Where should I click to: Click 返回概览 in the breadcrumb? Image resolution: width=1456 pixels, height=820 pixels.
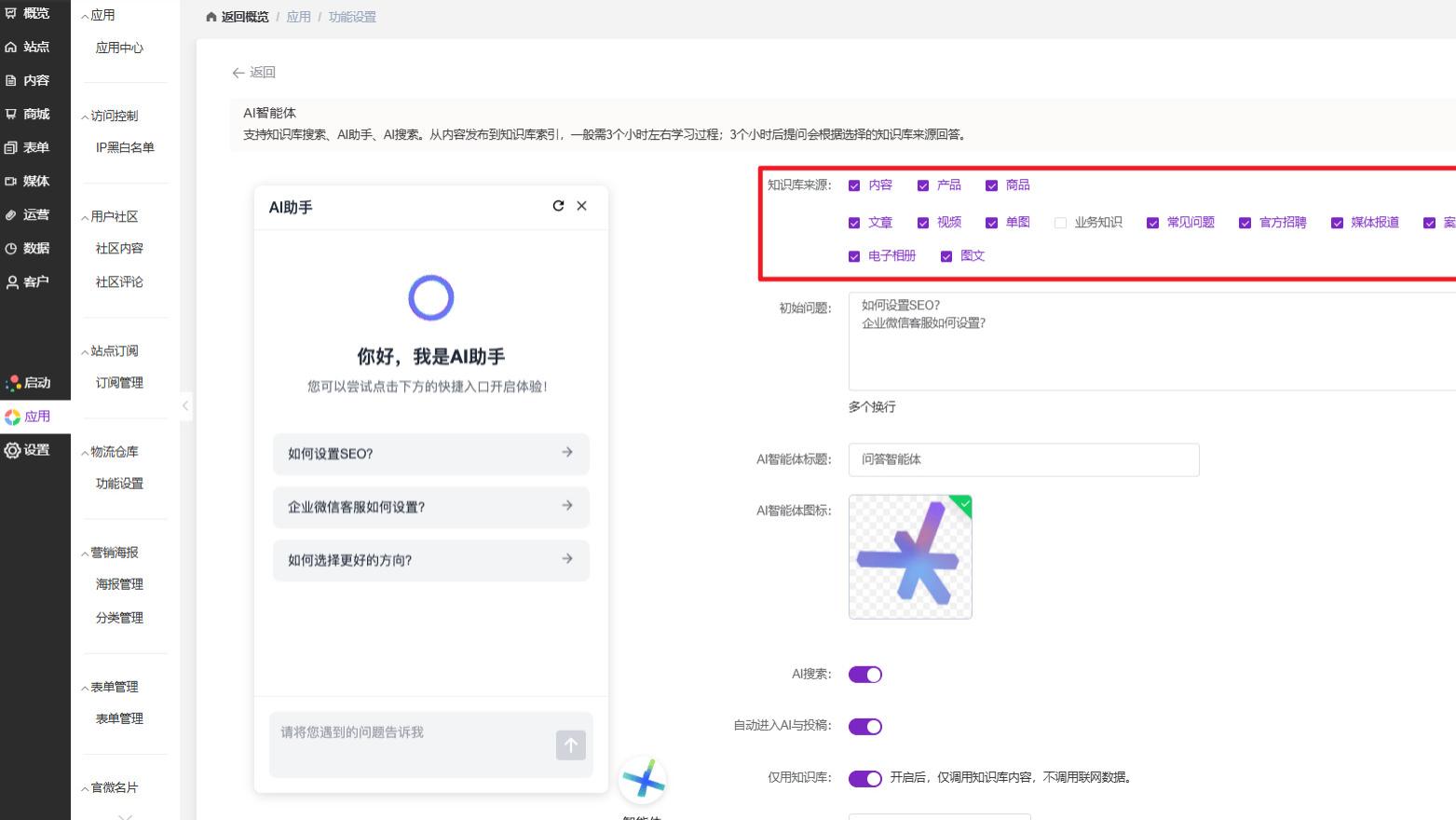click(x=245, y=16)
